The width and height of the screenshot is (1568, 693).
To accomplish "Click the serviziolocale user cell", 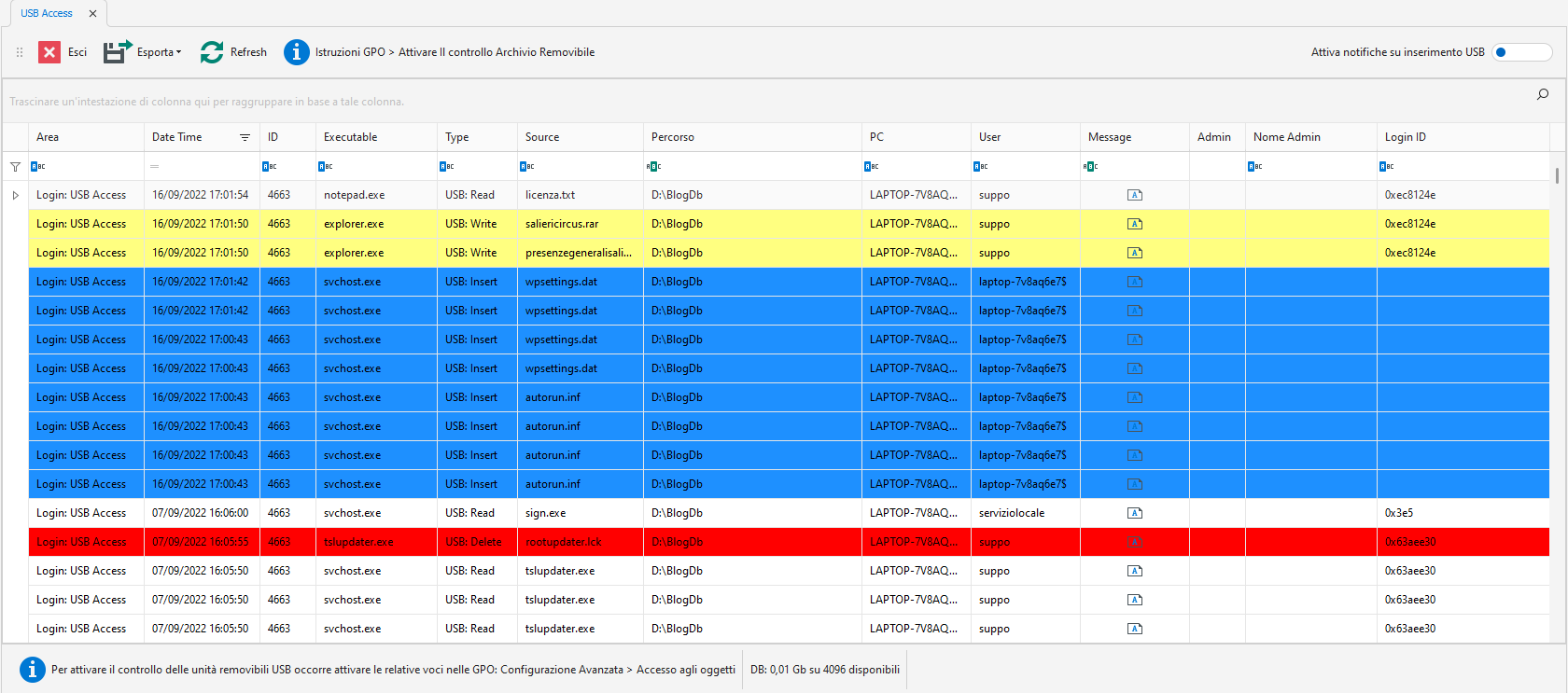I will 1025,513.
